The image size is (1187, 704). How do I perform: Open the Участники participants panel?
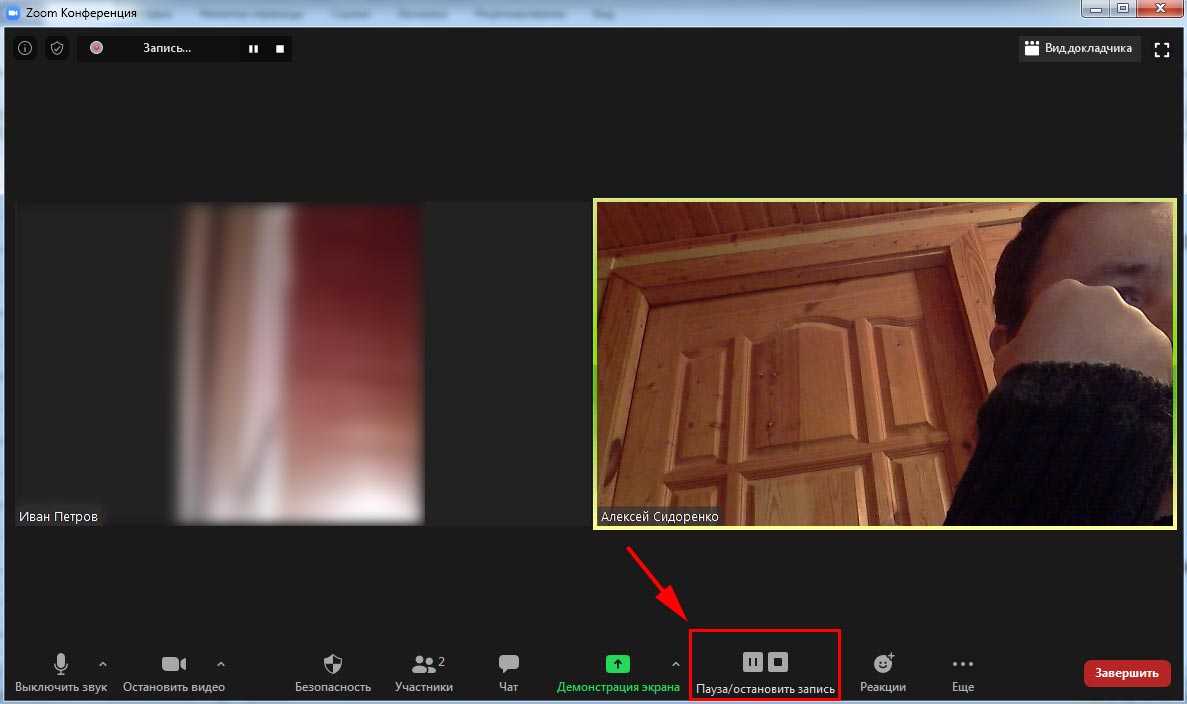[x=424, y=672]
